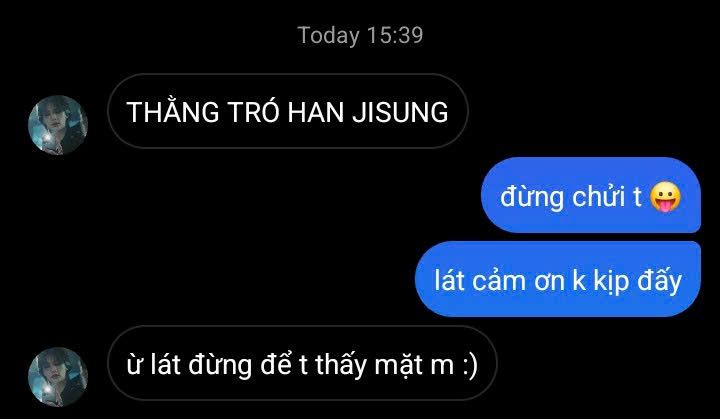The image size is (720, 419).
Task: Select the blue bubble lát cảm ơn k kịp đấy
Action: point(558,279)
